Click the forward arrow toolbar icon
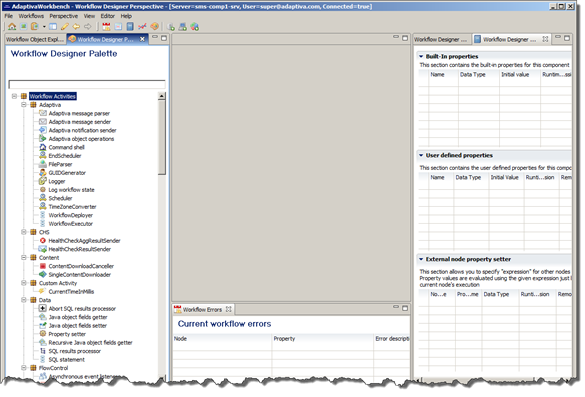 coord(87,26)
